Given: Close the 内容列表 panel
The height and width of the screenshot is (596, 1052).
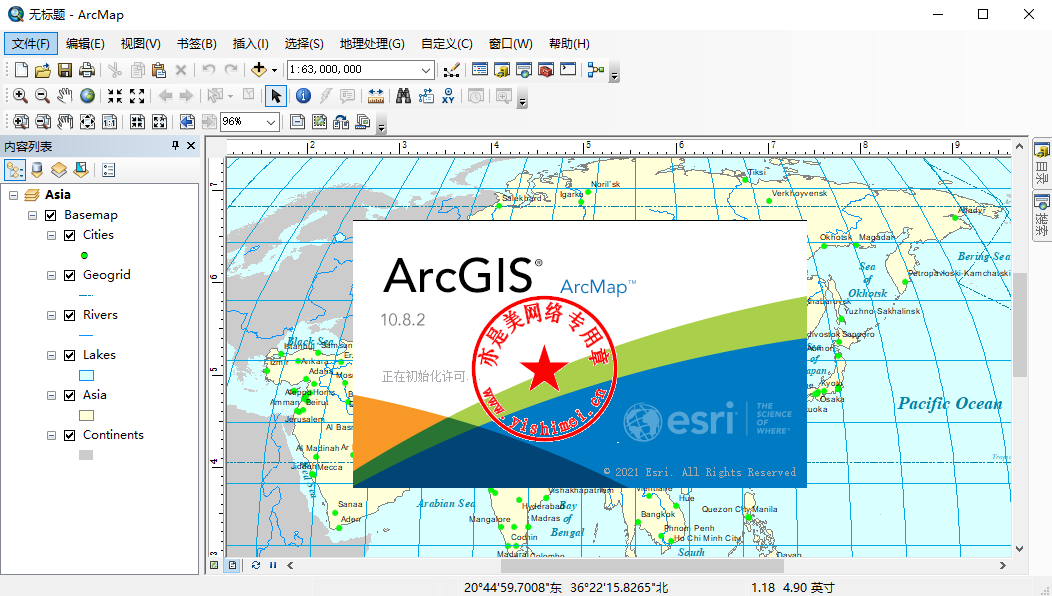Looking at the screenshot, I should 191,146.
